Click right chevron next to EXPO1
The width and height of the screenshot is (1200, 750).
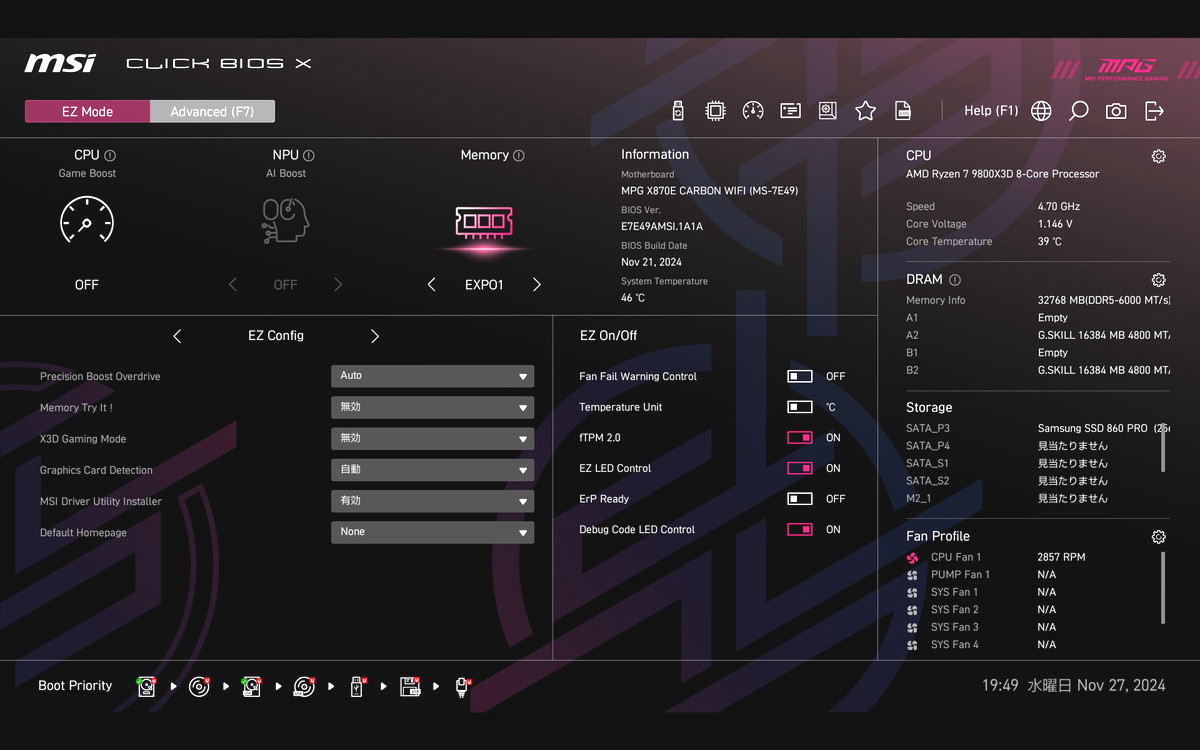click(537, 285)
